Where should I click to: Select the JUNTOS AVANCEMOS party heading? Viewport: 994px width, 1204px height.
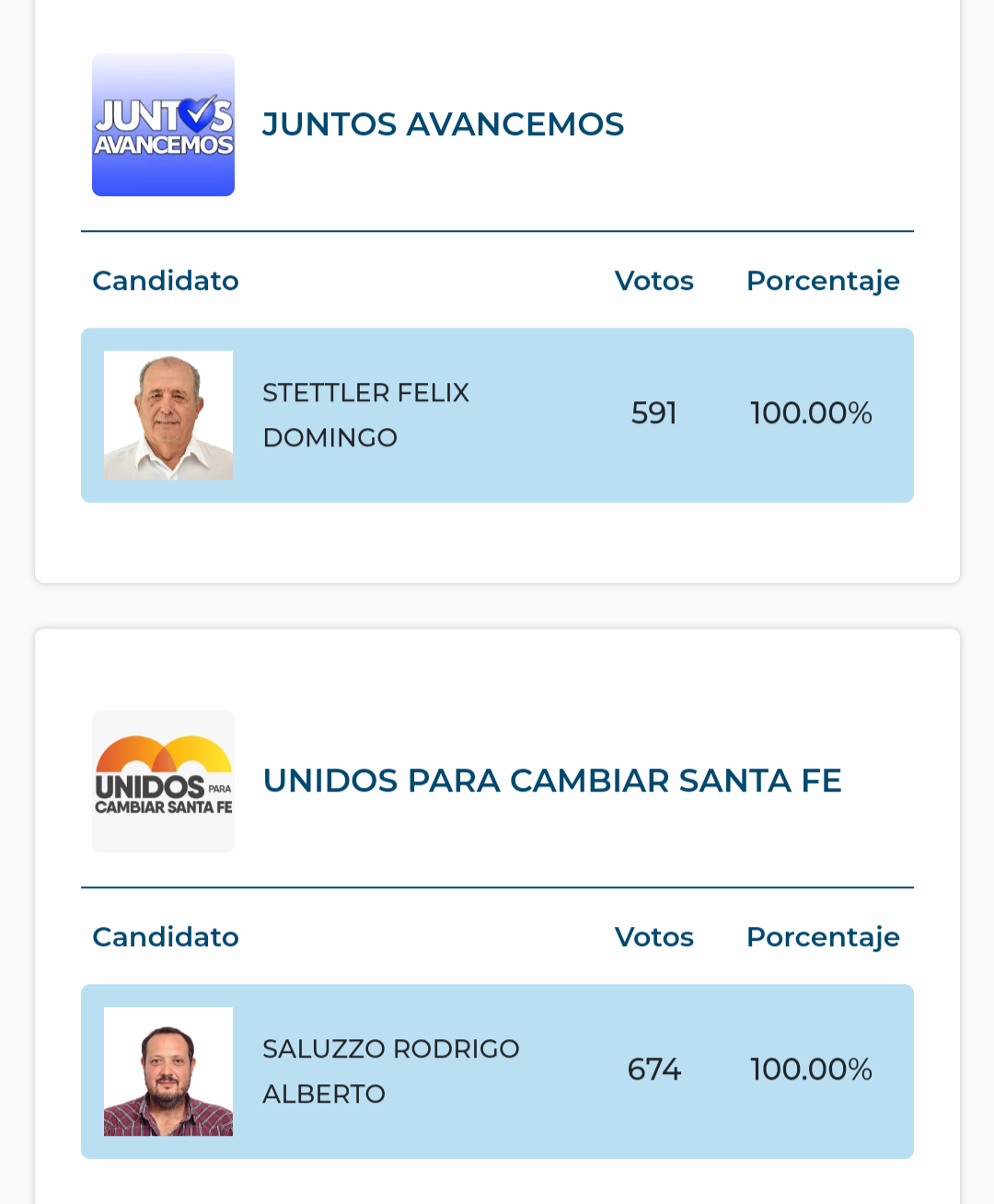[x=443, y=124]
